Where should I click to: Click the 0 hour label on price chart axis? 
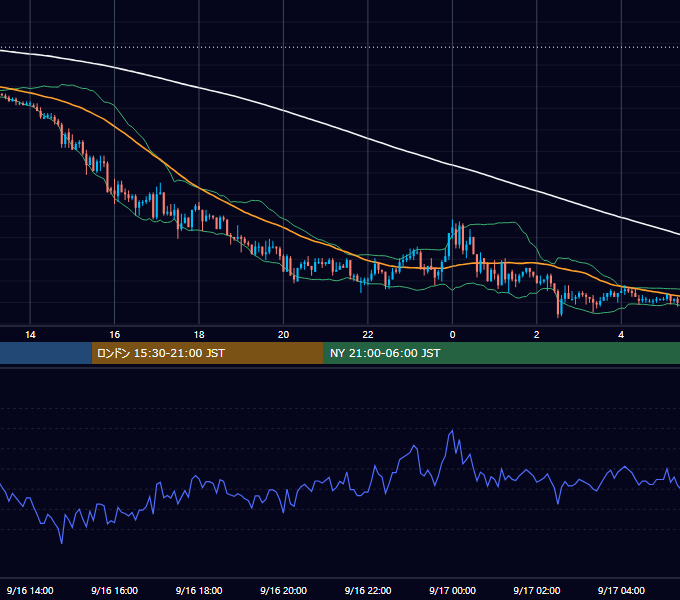(452, 335)
